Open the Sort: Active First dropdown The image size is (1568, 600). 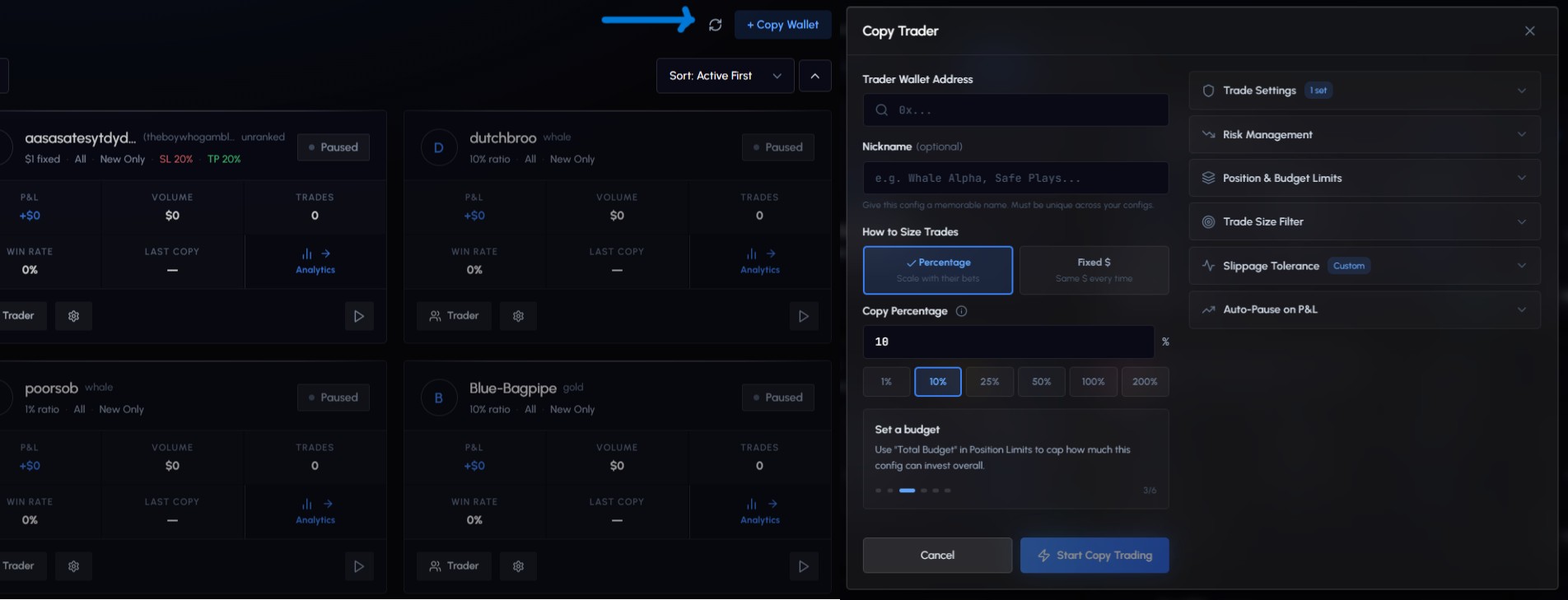(725, 76)
